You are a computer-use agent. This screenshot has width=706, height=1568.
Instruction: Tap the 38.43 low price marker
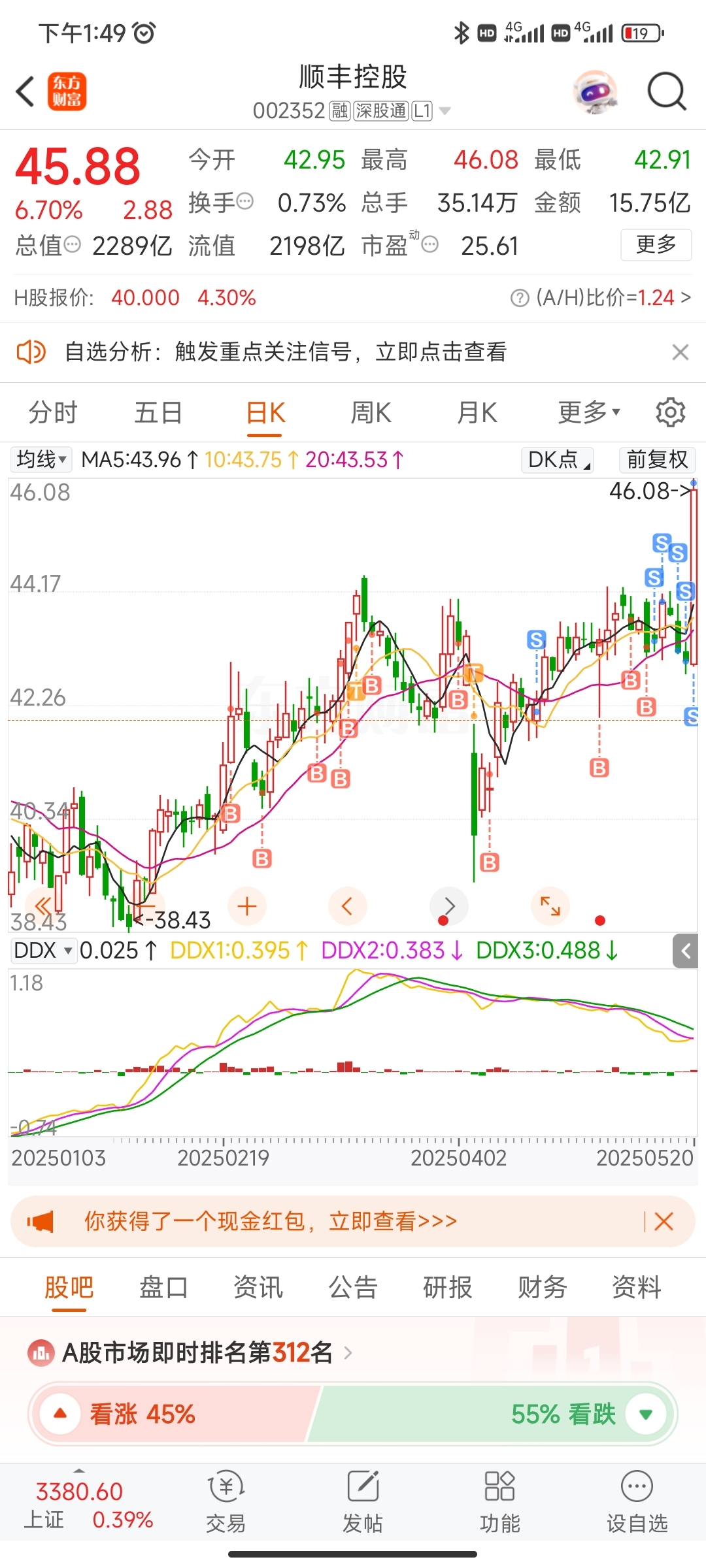[173, 920]
